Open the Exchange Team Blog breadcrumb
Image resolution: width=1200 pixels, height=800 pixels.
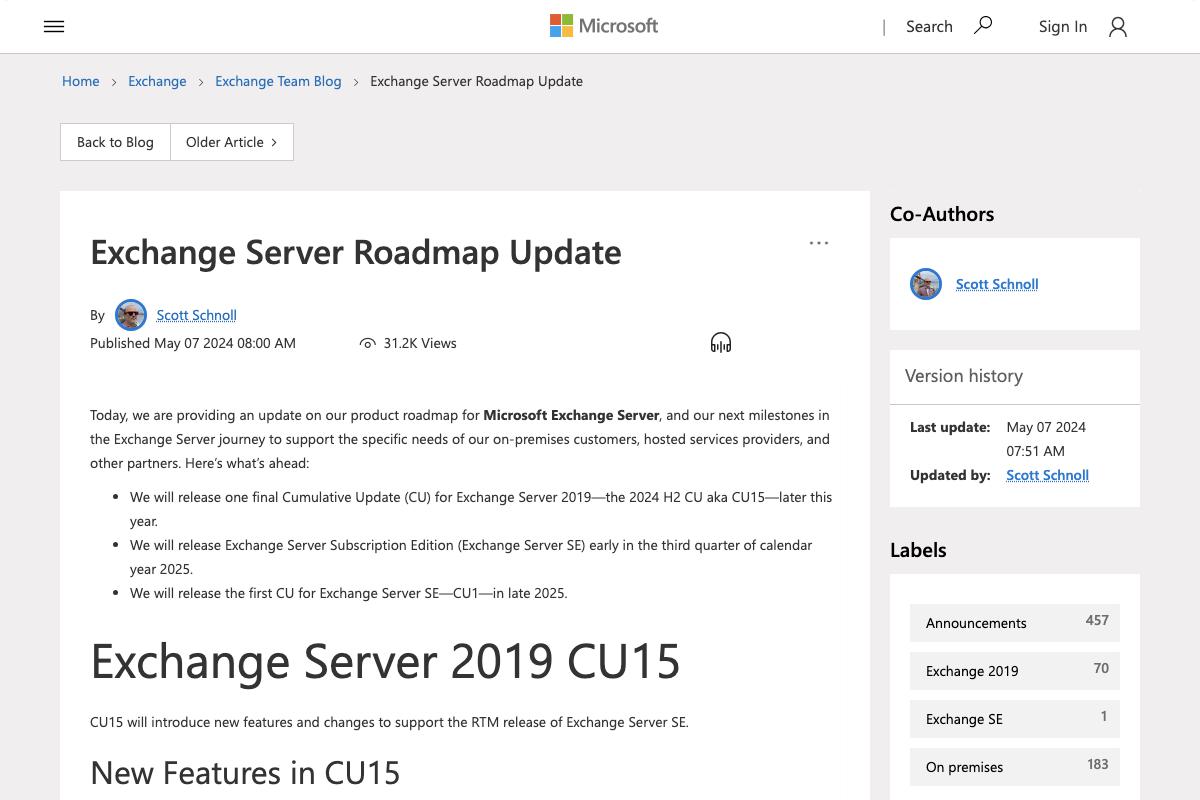coord(278,81)
